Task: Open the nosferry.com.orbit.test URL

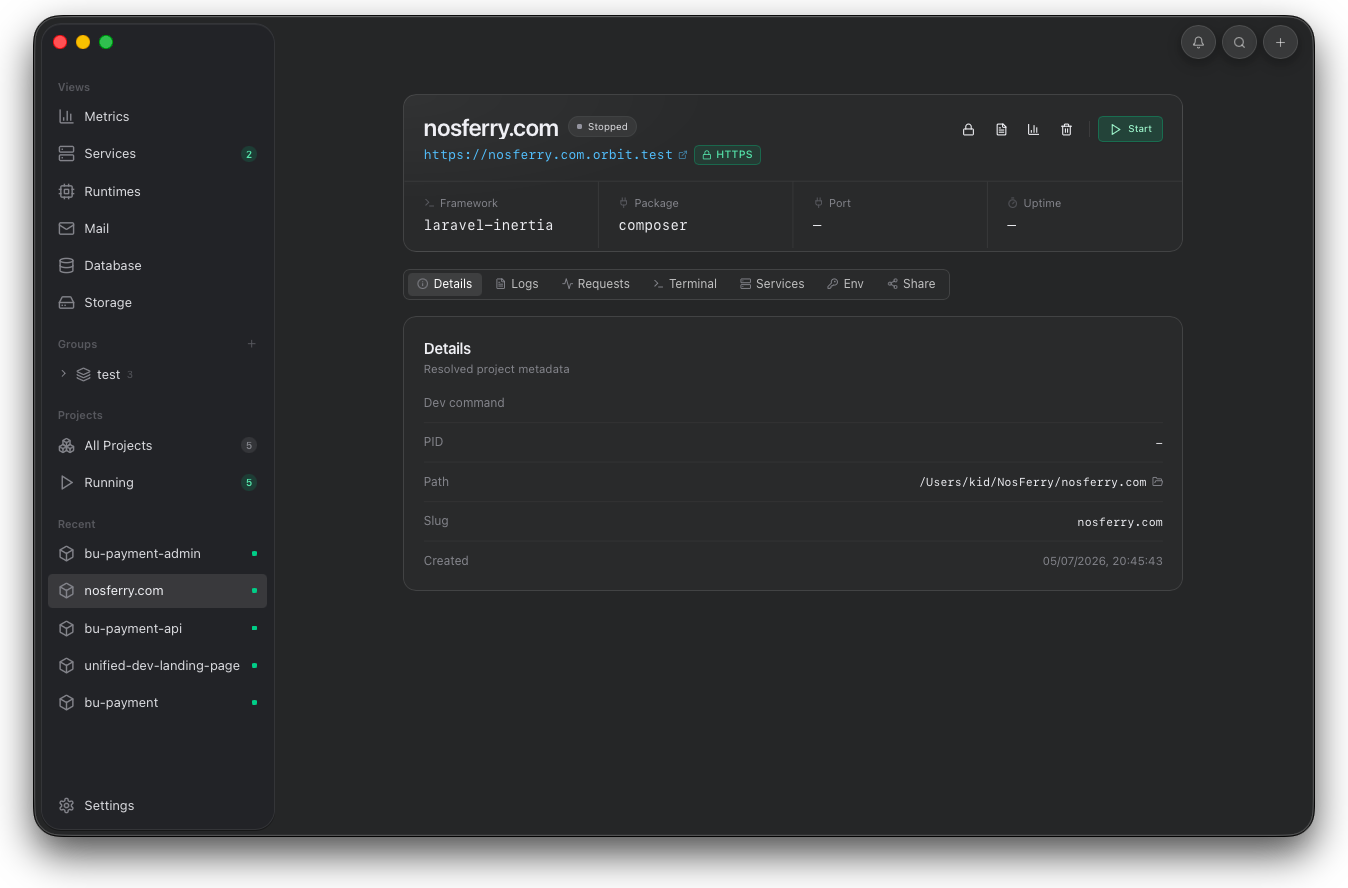Action: (x=548, y=155)
